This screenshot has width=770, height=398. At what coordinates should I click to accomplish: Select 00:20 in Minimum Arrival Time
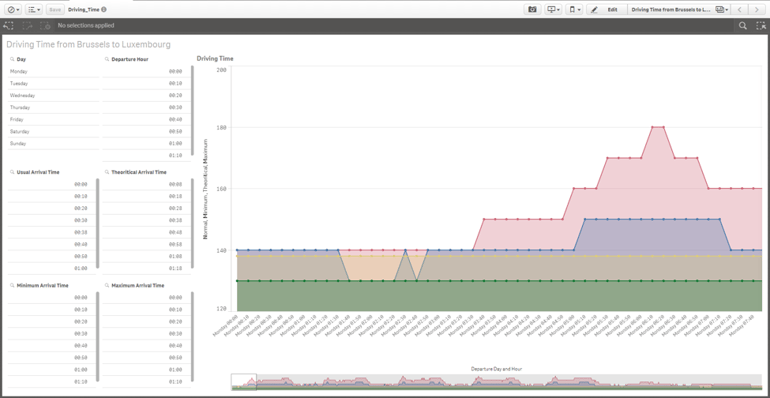(52, 321)
